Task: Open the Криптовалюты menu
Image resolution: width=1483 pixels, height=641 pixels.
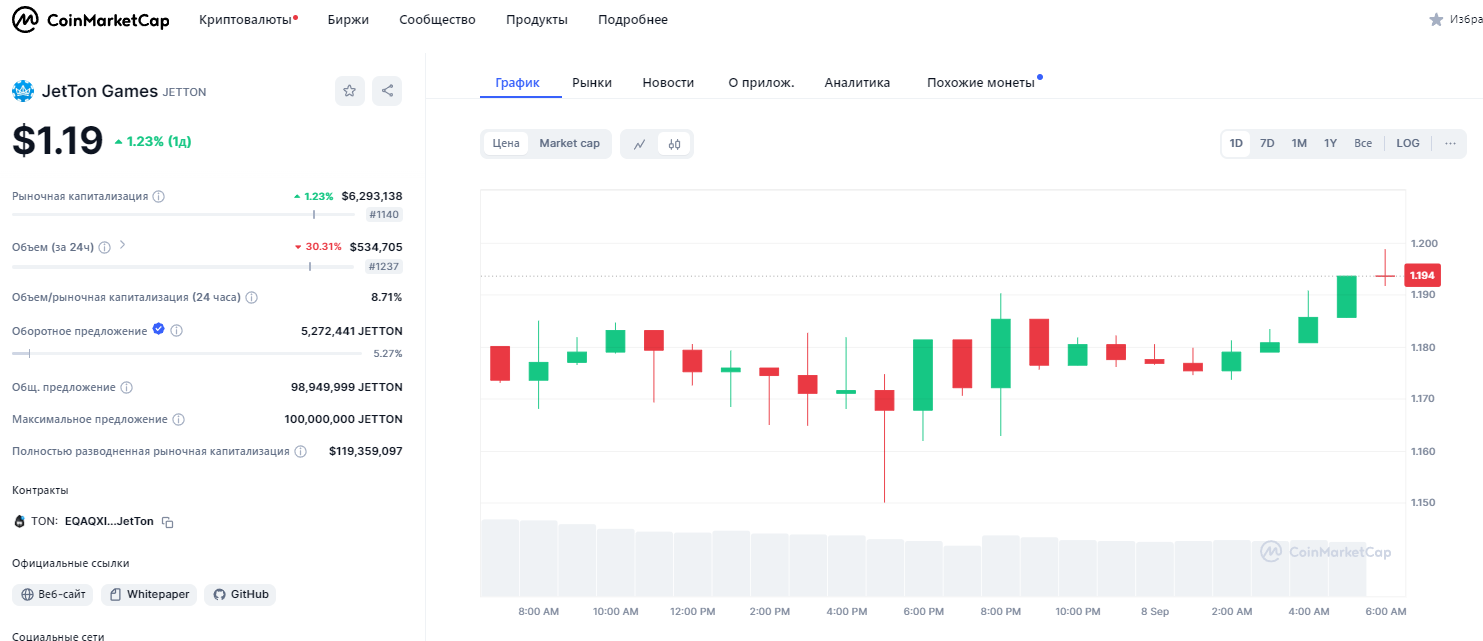Action: pos(247,20)
